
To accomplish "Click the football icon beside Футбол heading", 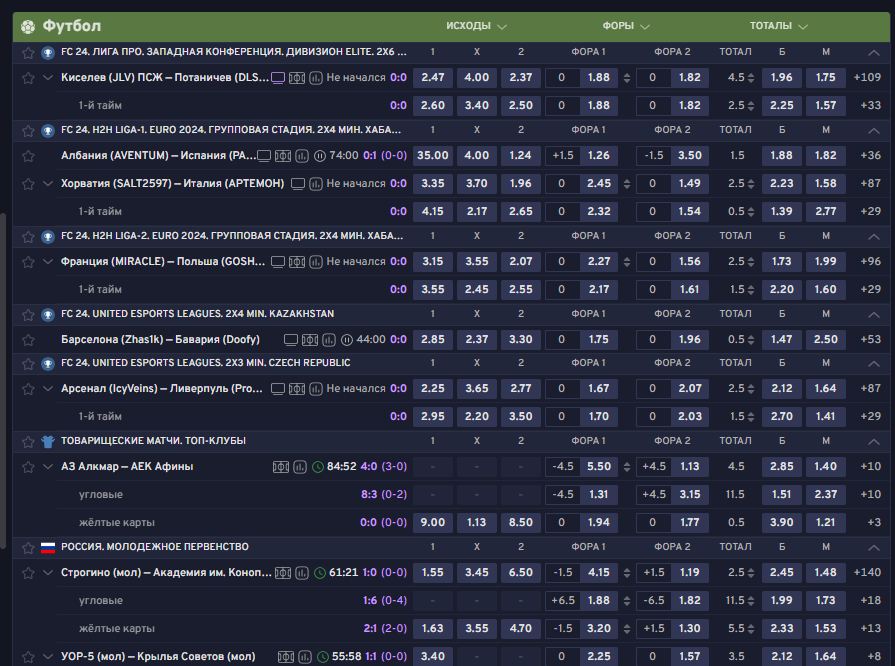I will pyautogui.click(x=28, y=26).
